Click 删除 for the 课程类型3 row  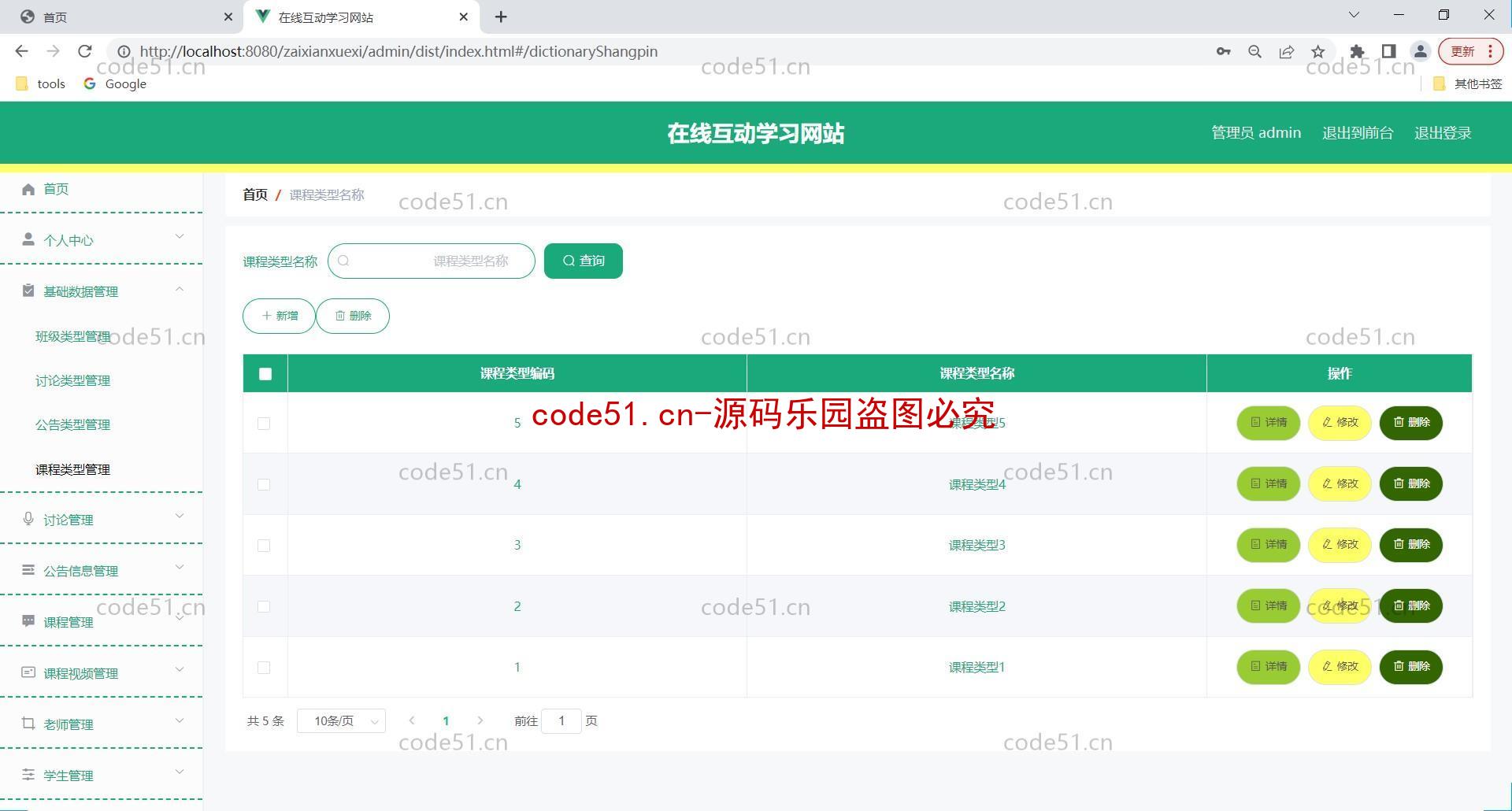point(1411,544)
